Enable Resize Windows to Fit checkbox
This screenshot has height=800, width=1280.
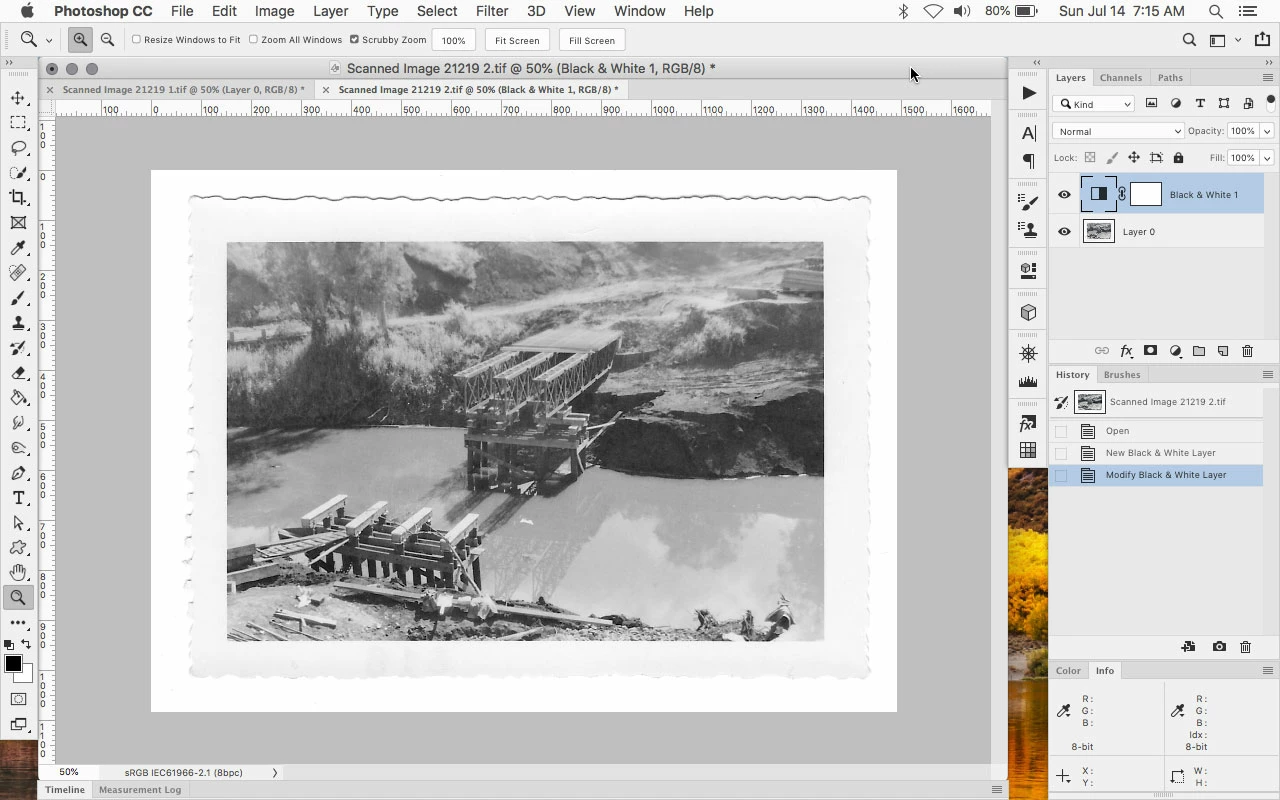point(136,40)
